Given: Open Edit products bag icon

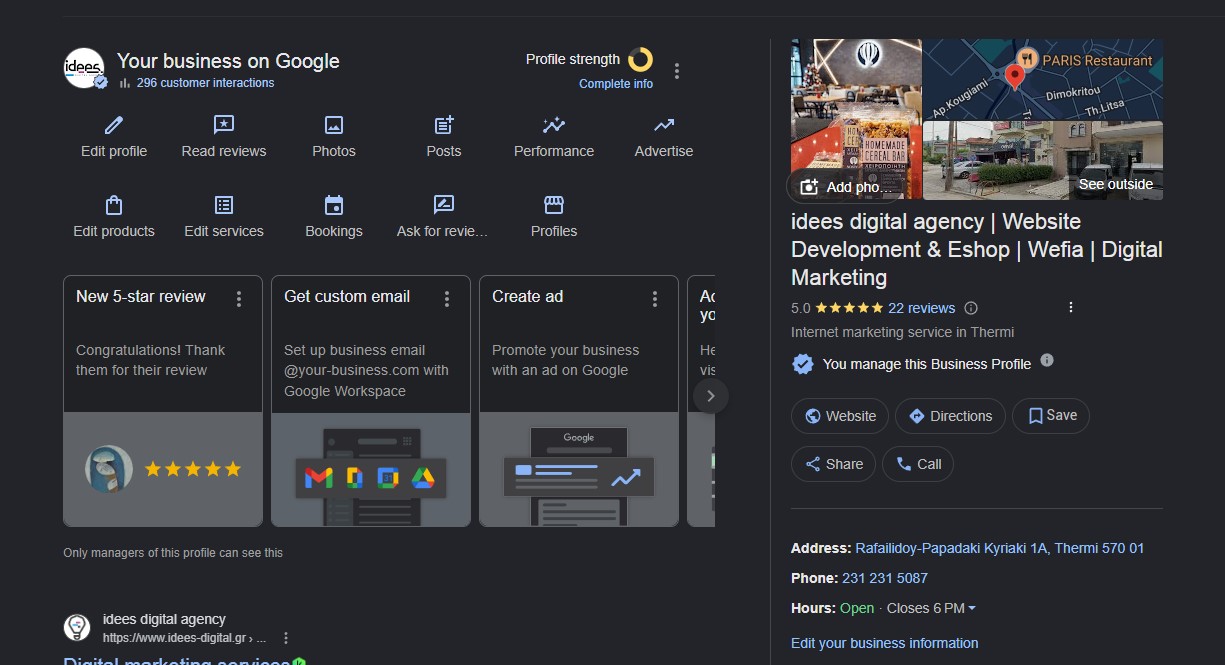Looking at the screenshot, I should (114, 205).
